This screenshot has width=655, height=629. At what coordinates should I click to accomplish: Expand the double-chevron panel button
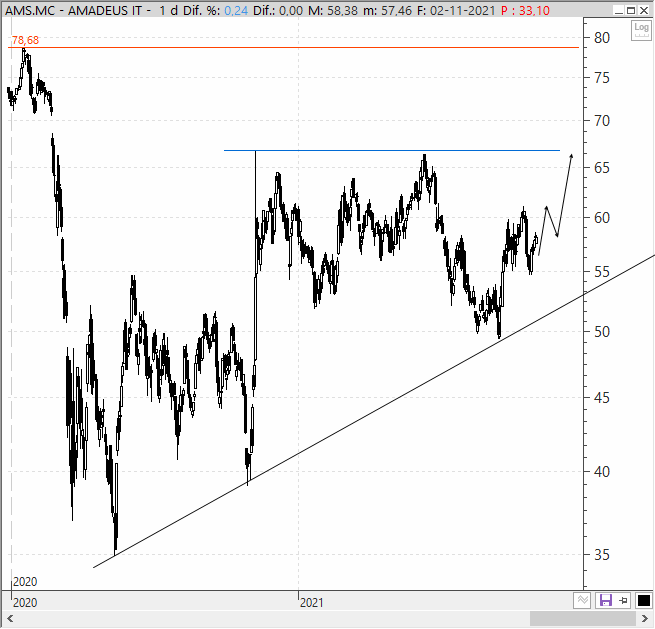pyautogui.click(x=583, y=601)
